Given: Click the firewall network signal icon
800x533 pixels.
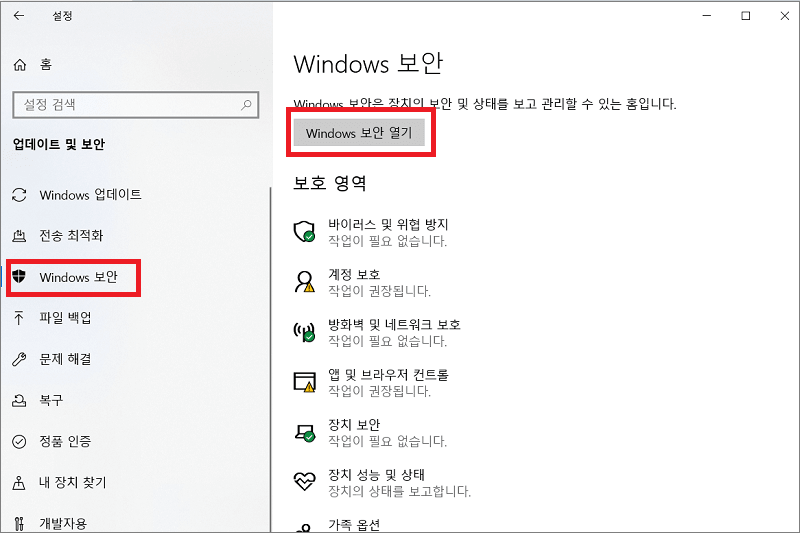Looking at the screenshot, I should (x=305, y=332).
